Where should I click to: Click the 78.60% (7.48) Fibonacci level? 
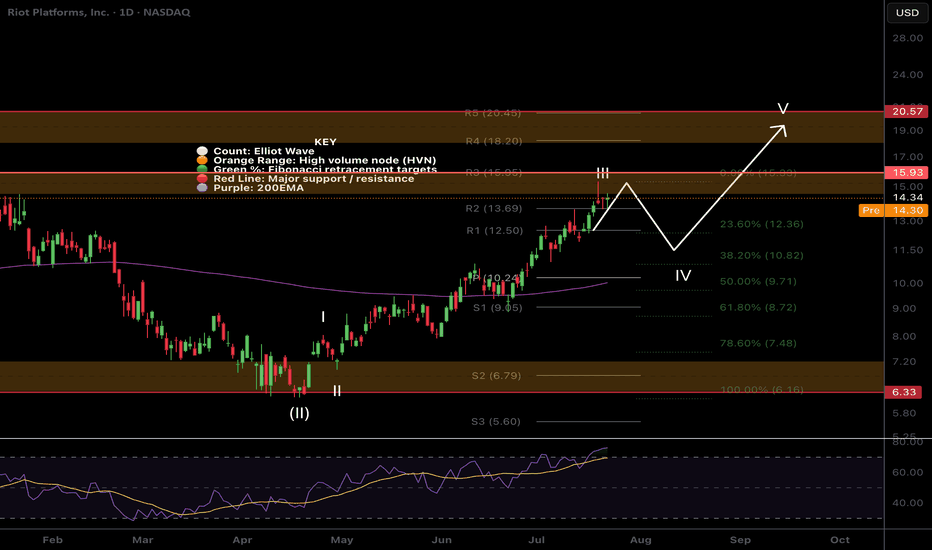click(x=758, y=343)
